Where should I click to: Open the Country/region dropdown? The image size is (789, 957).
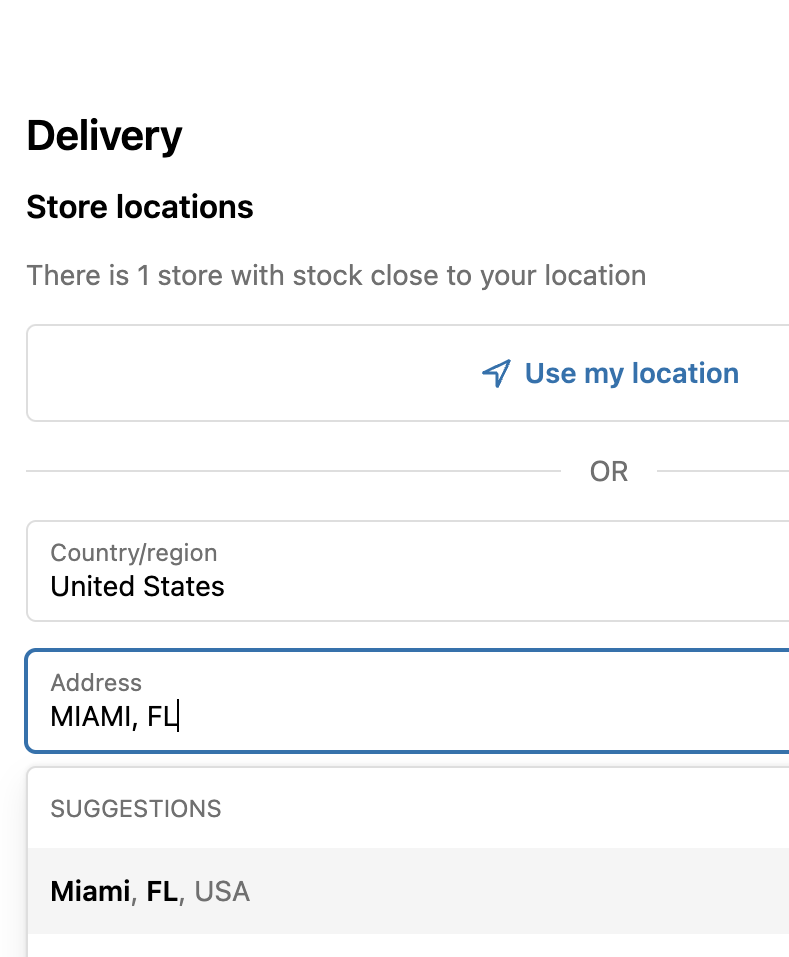coord(408,571)
